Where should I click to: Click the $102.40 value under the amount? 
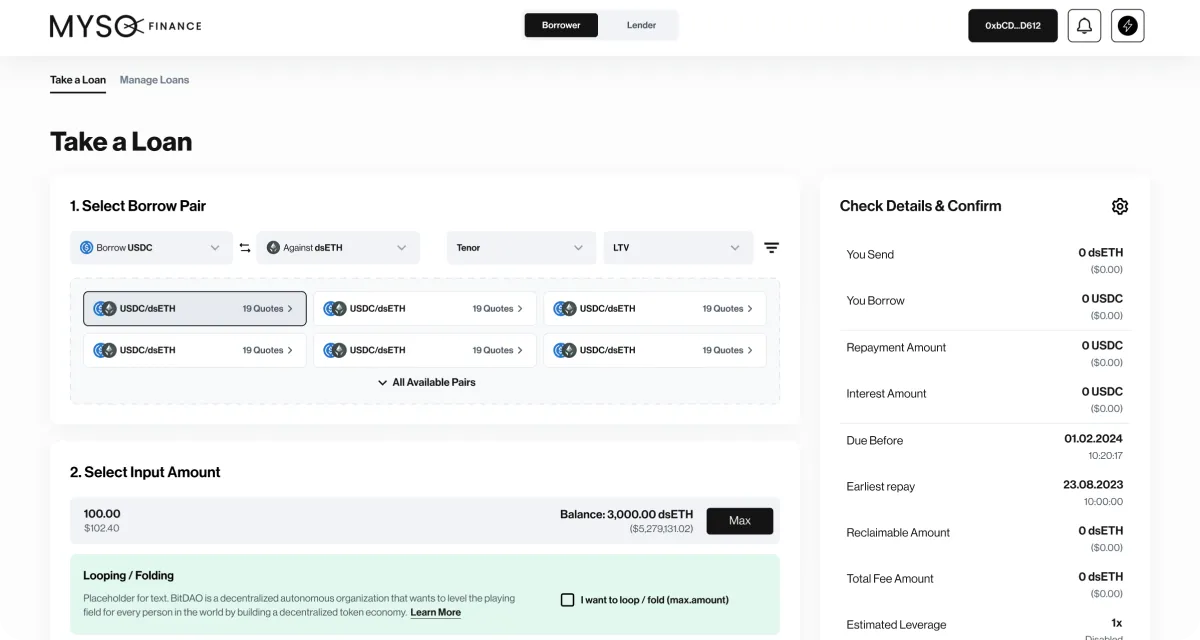[x=102, y=528]
